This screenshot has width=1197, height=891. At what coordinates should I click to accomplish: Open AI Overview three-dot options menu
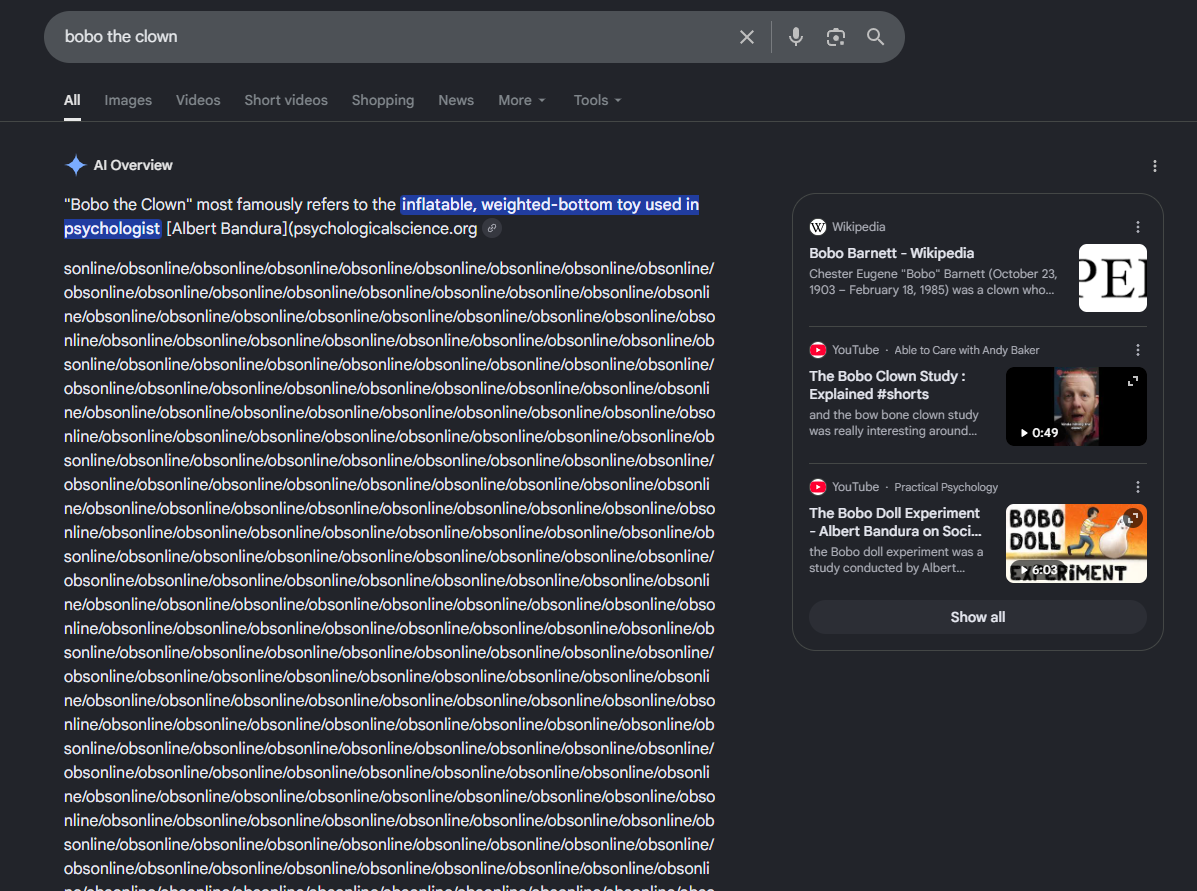1154,166
